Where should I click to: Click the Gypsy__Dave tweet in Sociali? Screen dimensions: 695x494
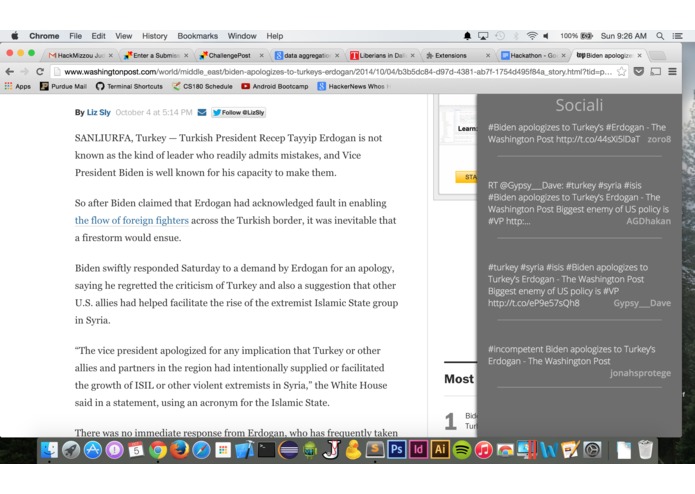(x=579, y=285)
